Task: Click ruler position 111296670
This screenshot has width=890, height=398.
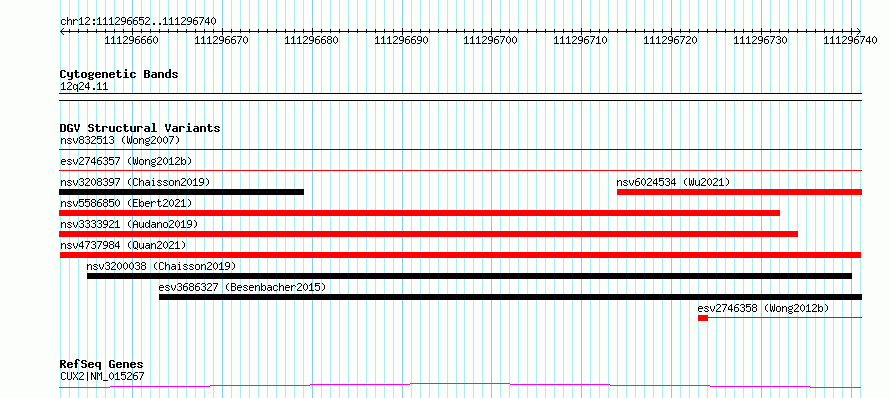Action: click(222, 41)
